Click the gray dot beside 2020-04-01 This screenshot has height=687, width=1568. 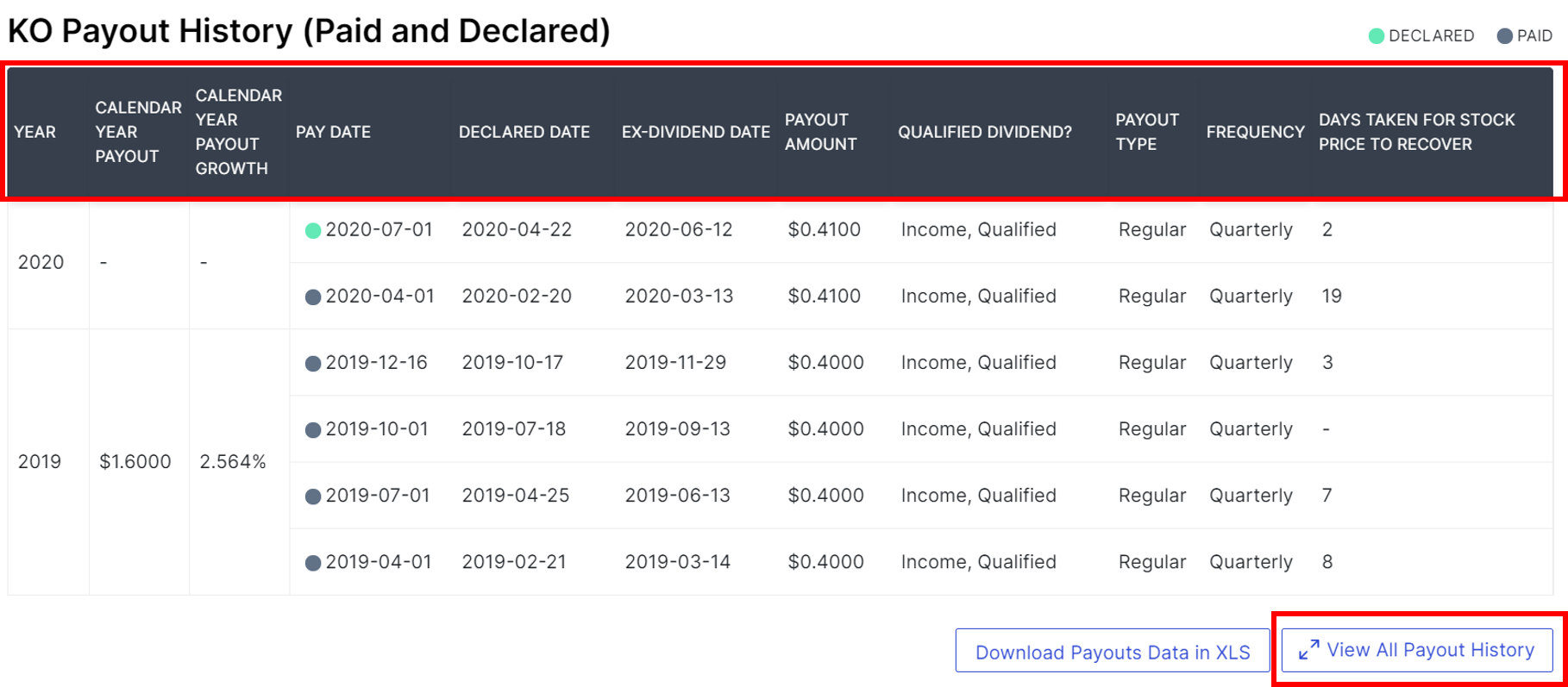point(313,297)
